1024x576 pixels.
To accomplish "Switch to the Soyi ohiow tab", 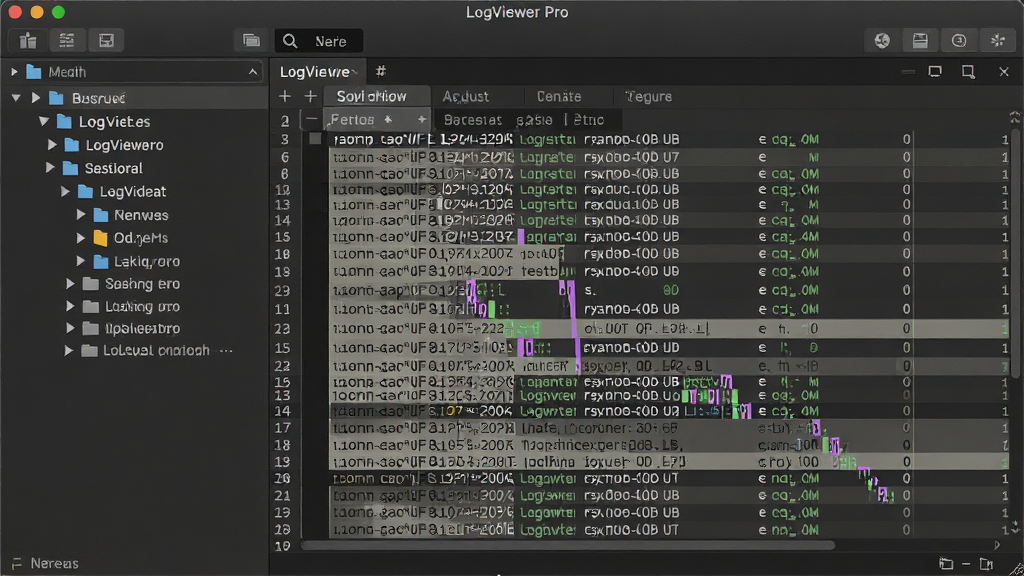I will [376, 97].
